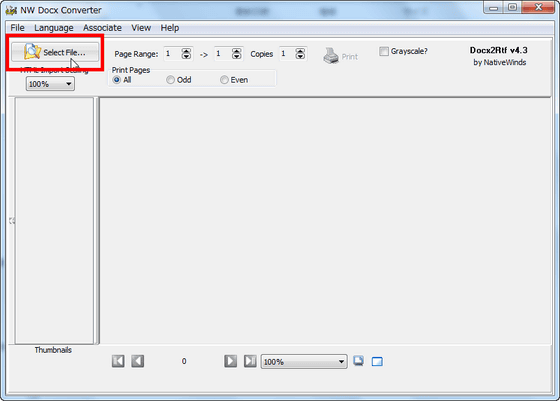The width and height of the screenshot is (560, 401).
Task: Collapse the thumbnails panel with the side arrow
Action: 11,221
